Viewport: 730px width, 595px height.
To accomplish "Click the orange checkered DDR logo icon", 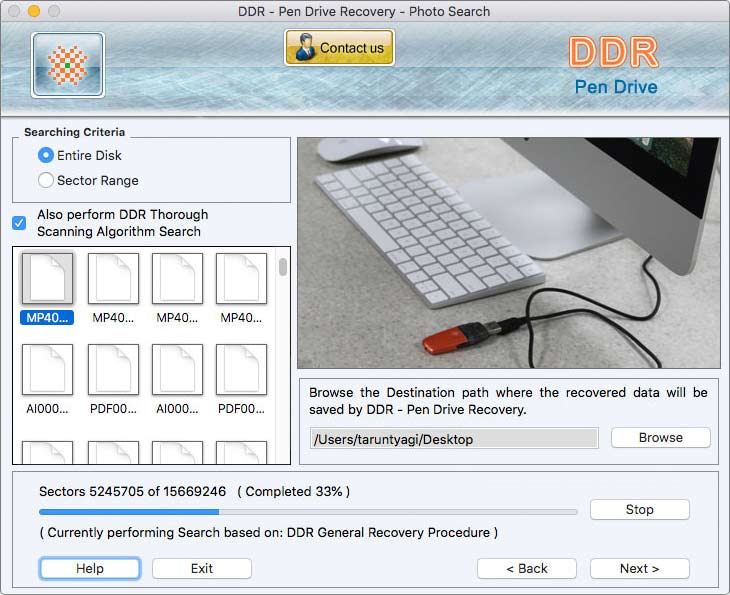I will coord(68,65).
